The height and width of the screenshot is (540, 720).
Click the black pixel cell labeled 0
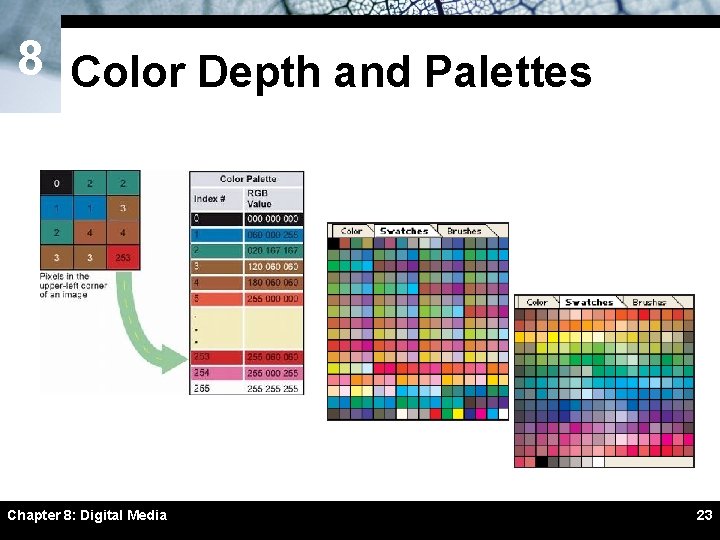click(56, 183)
